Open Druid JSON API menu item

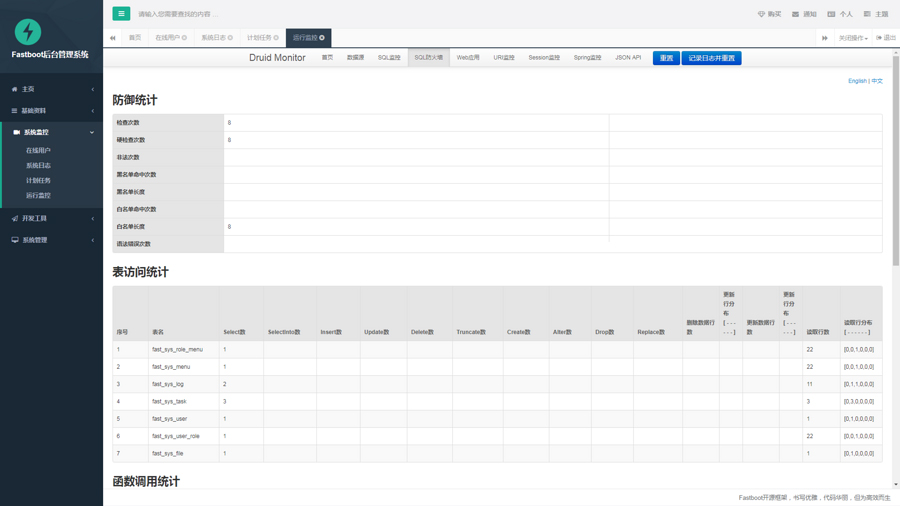click(x=628, y=57)
